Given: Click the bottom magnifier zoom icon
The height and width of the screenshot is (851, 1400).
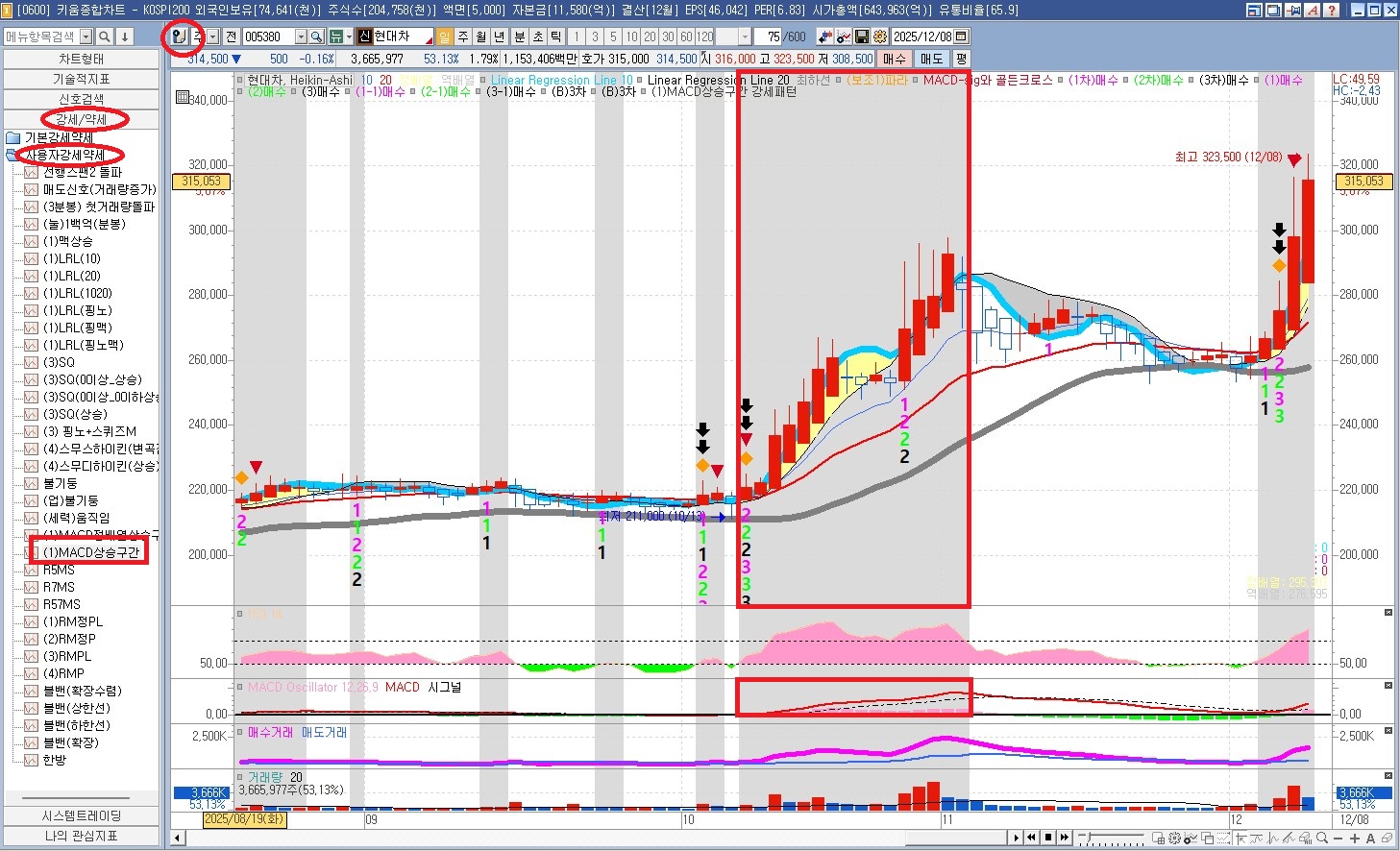Looking at the screenshot, I should click(1322, 839).
